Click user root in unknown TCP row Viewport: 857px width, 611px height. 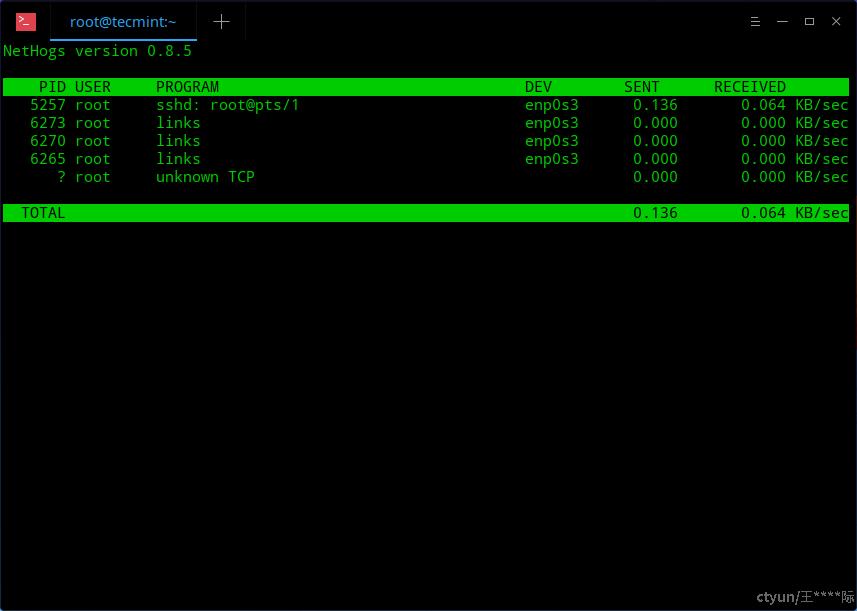pos(93,177)
